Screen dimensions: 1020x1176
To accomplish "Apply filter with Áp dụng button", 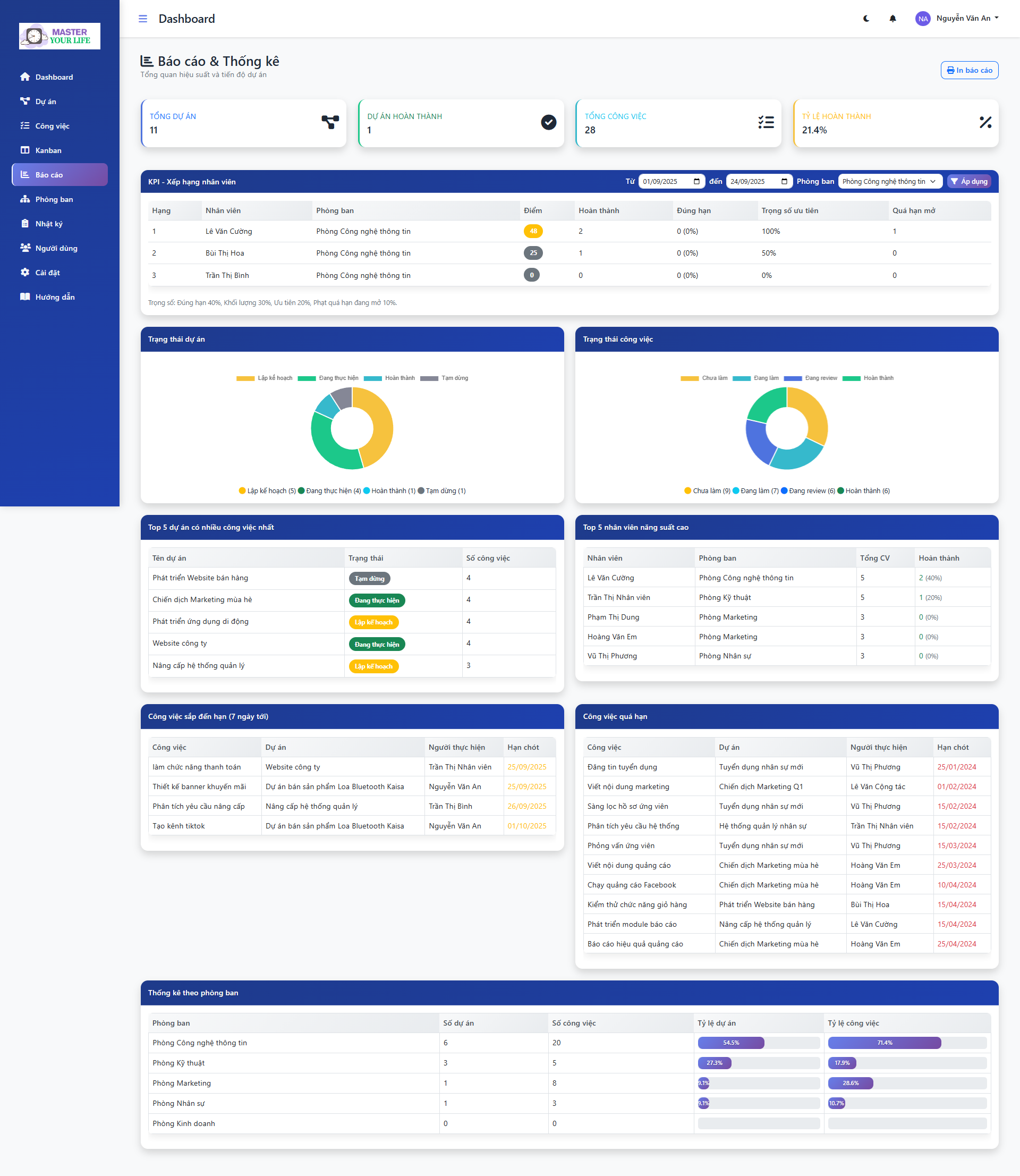I will tap(969, 182).
